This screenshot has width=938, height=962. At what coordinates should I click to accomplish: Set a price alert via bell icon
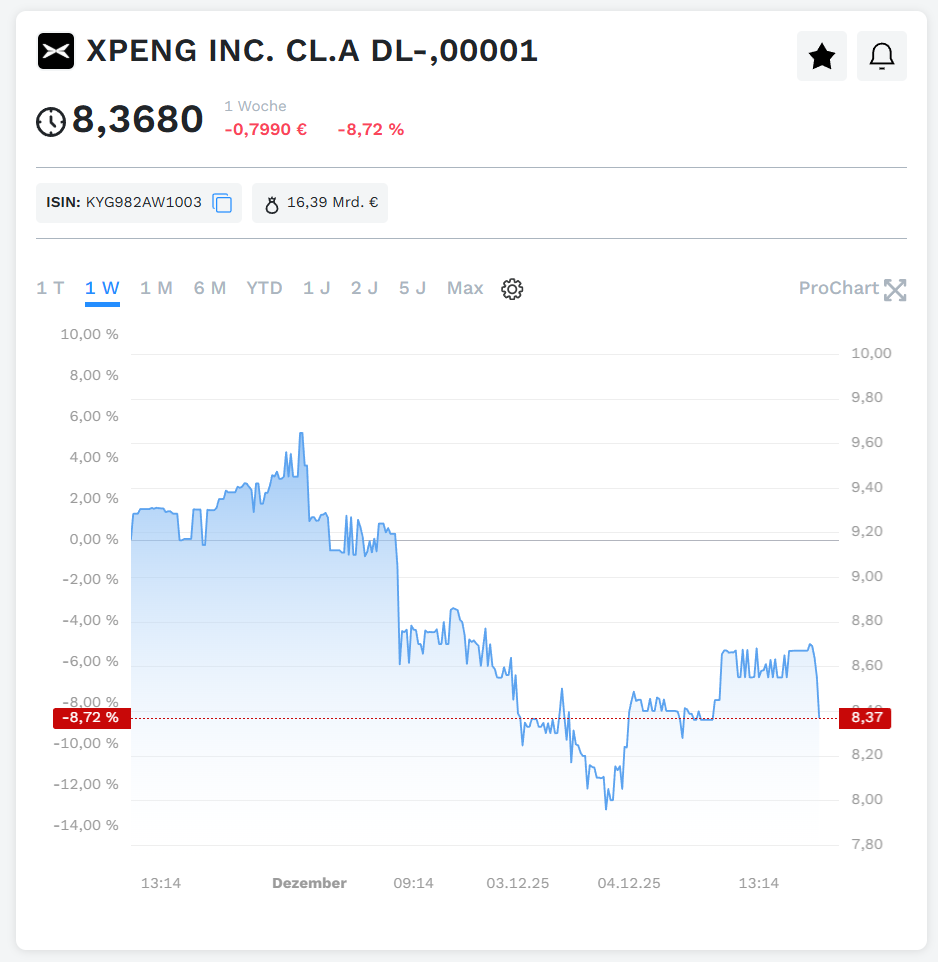coord(881,57)
